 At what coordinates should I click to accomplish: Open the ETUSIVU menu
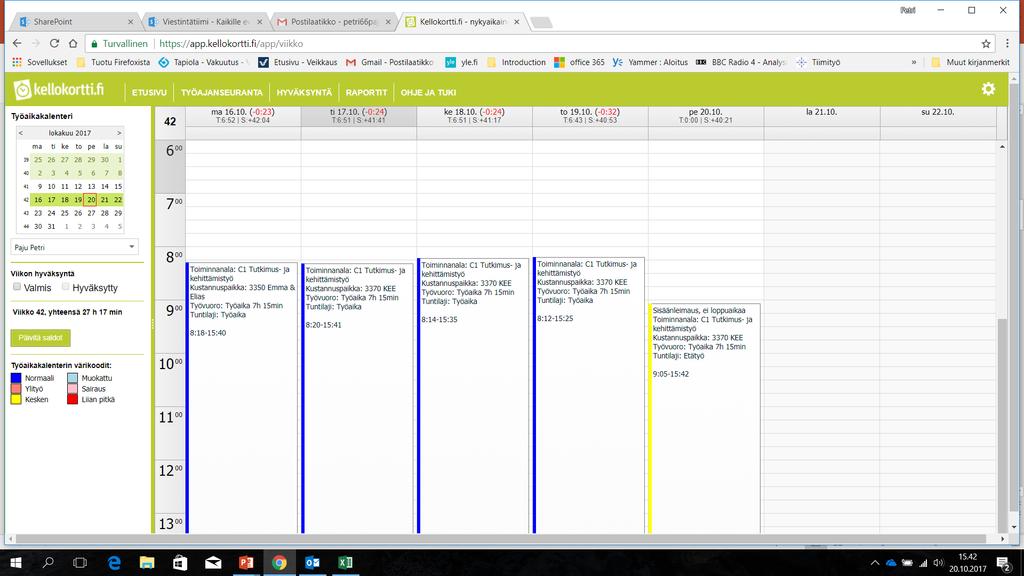pos(149,93)
